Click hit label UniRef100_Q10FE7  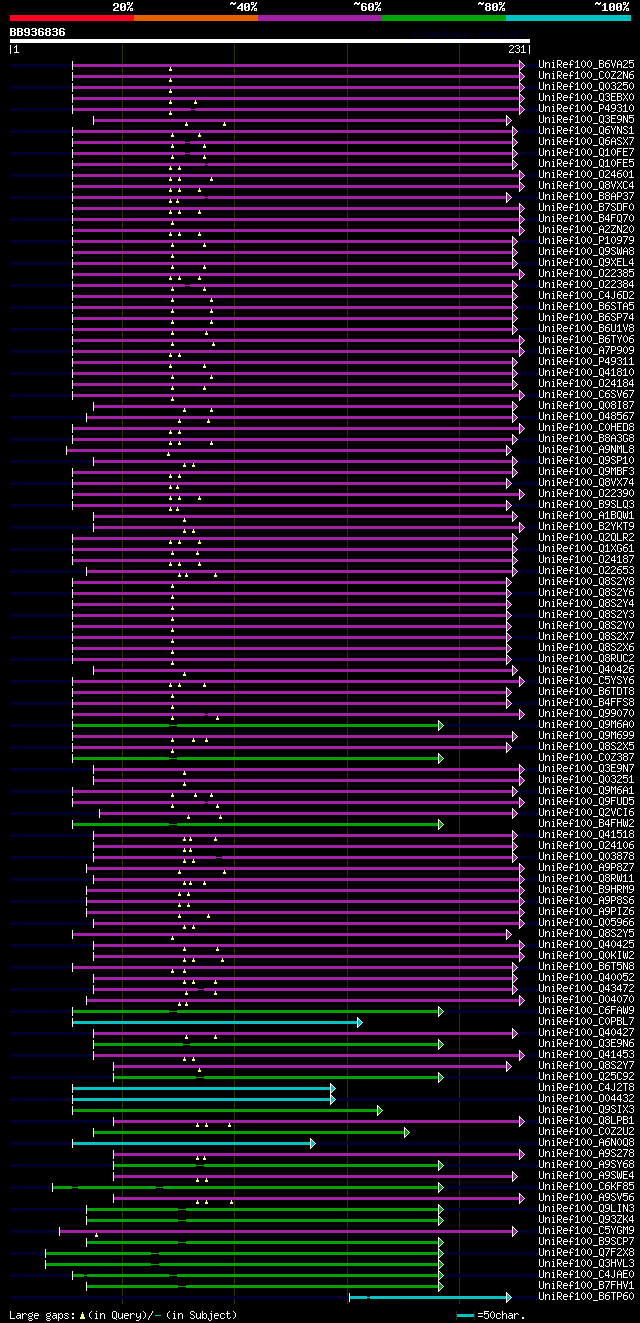(x=586, y=152)
